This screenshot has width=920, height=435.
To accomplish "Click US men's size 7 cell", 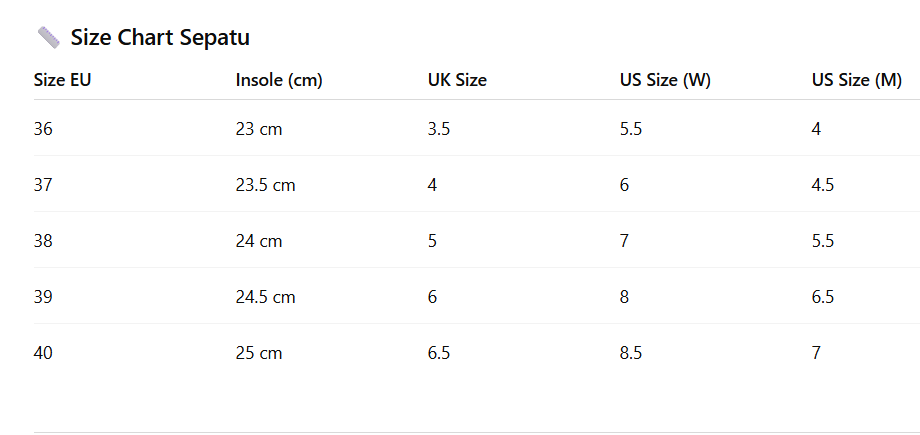I will click(817, 353).
